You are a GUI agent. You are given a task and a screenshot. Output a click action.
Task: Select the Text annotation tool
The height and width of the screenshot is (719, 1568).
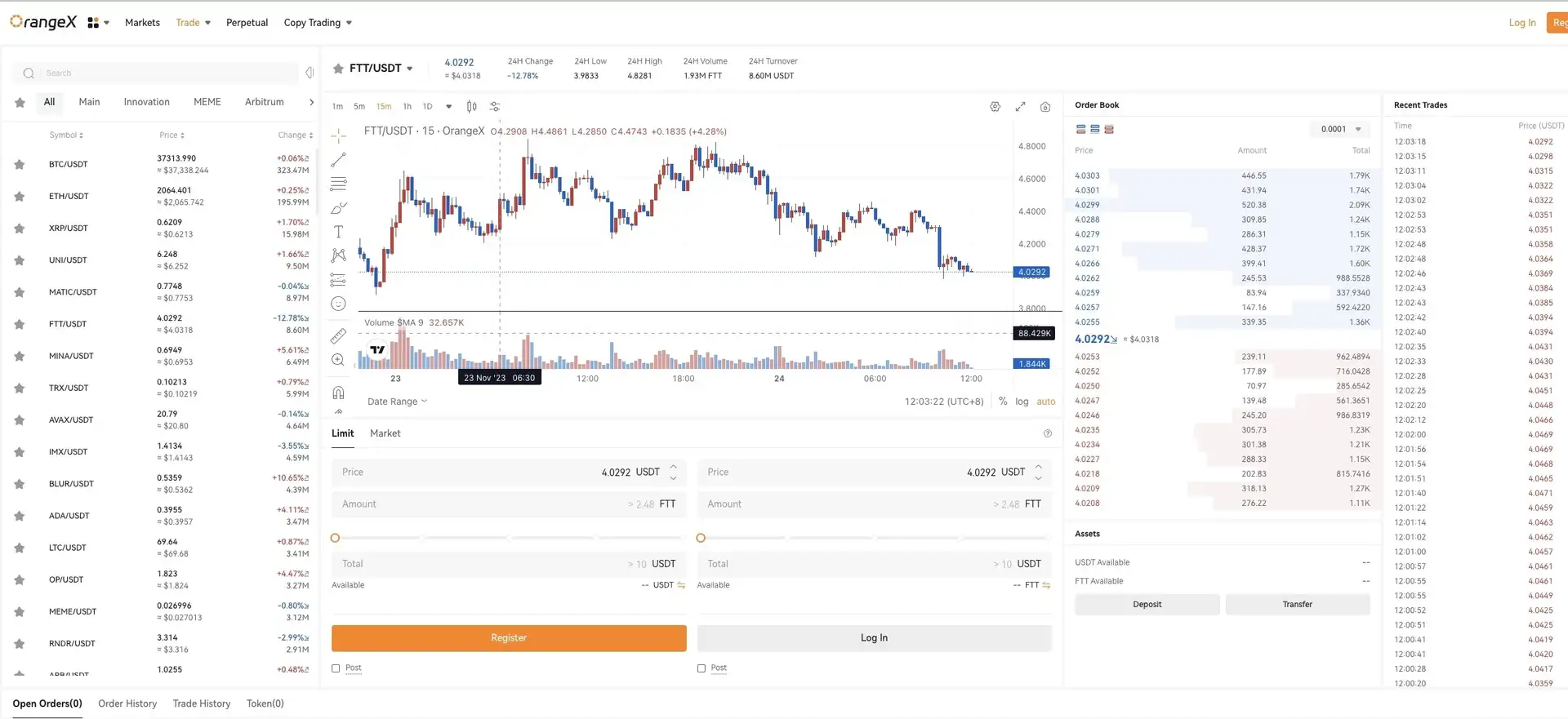[x=338, y=232]
